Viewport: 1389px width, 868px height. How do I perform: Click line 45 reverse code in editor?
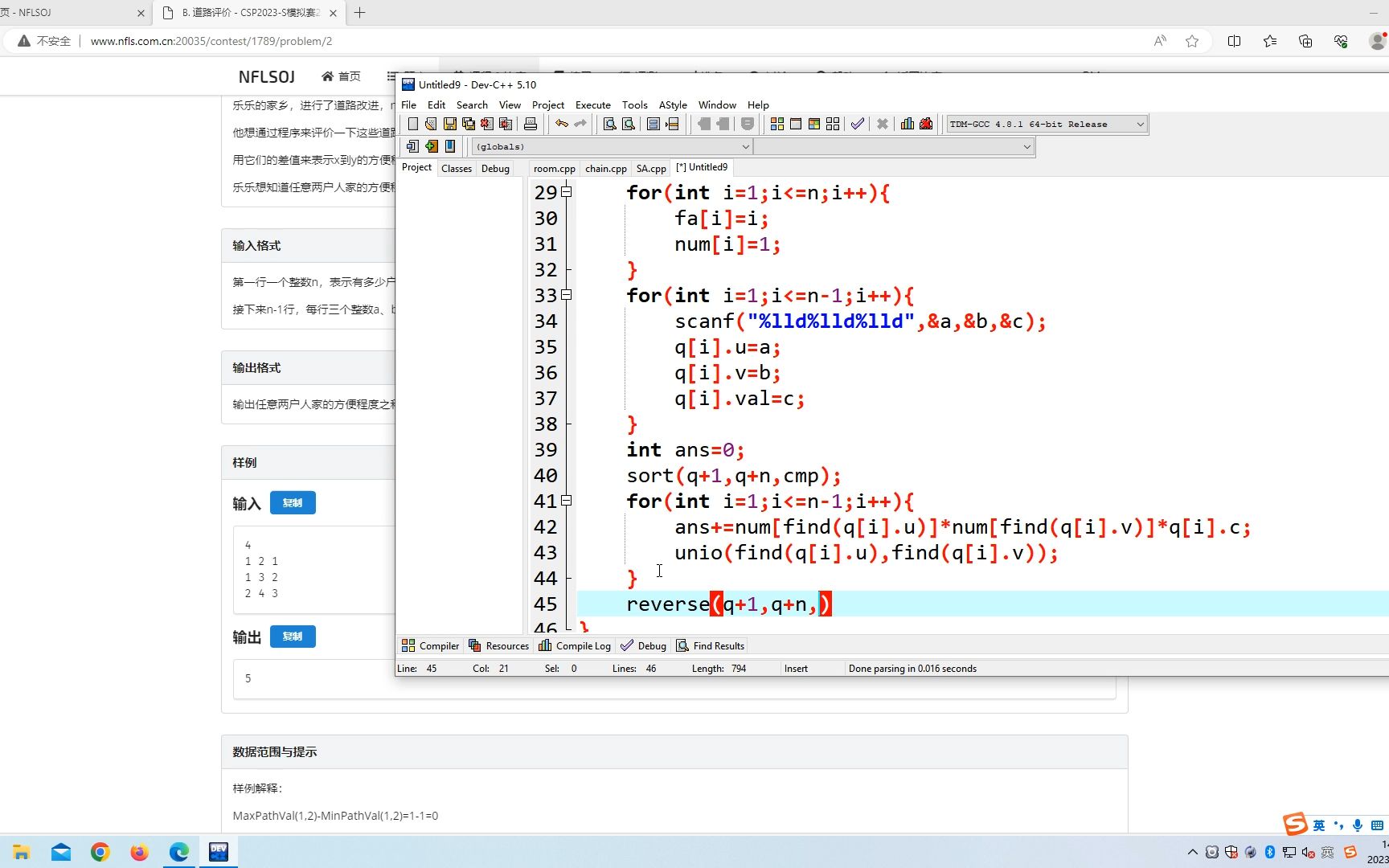click(729, 604)
